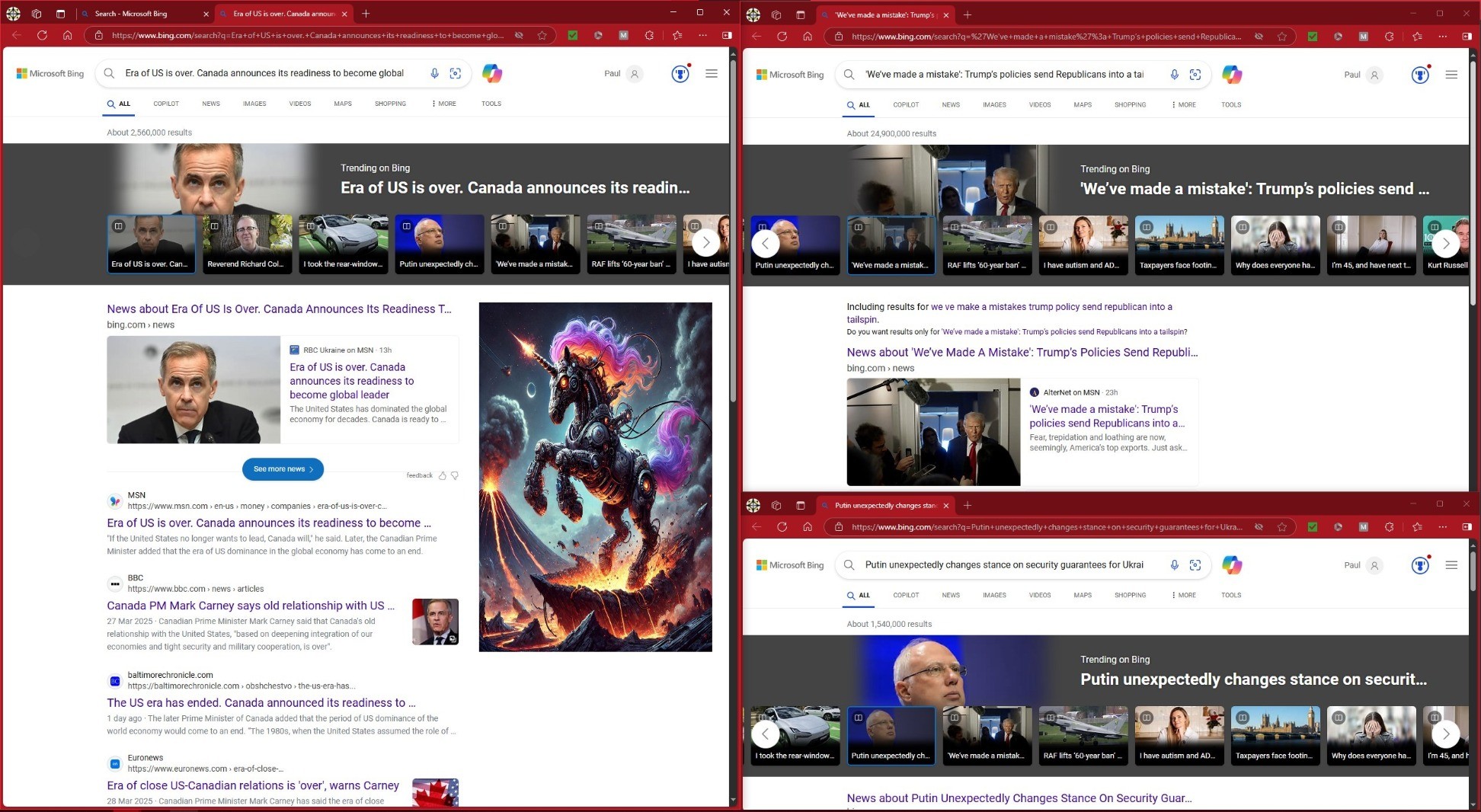1481x812 pixels.
Task: Close the 'Era of US is over' browser tab
Action: point(344,14)
